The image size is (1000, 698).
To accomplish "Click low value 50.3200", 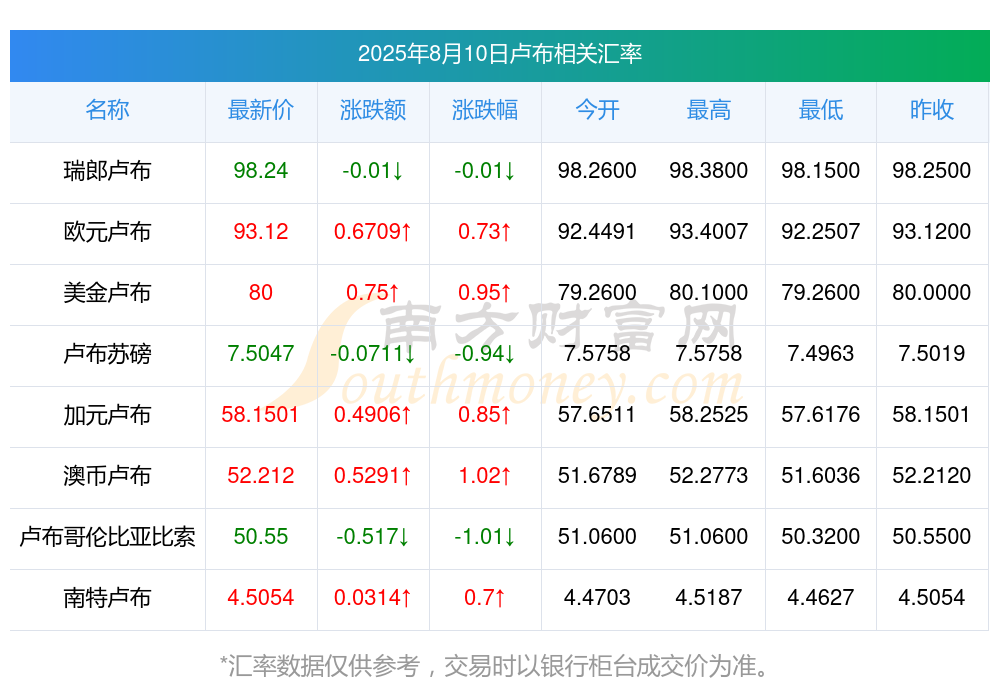I will [x=821, y=537].
